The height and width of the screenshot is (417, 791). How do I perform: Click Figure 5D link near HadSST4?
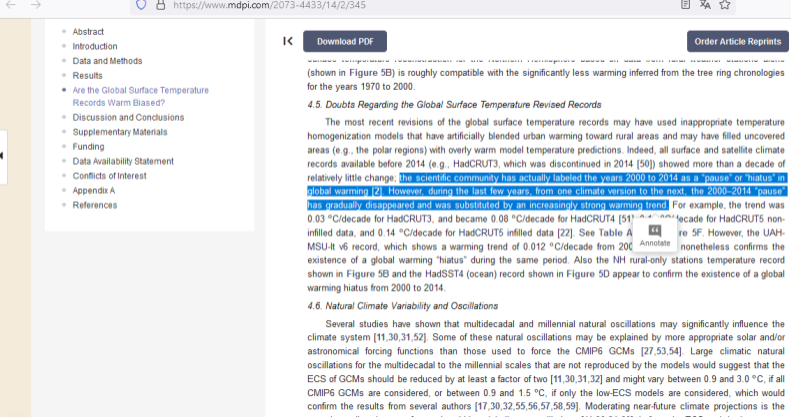(588, 274)
